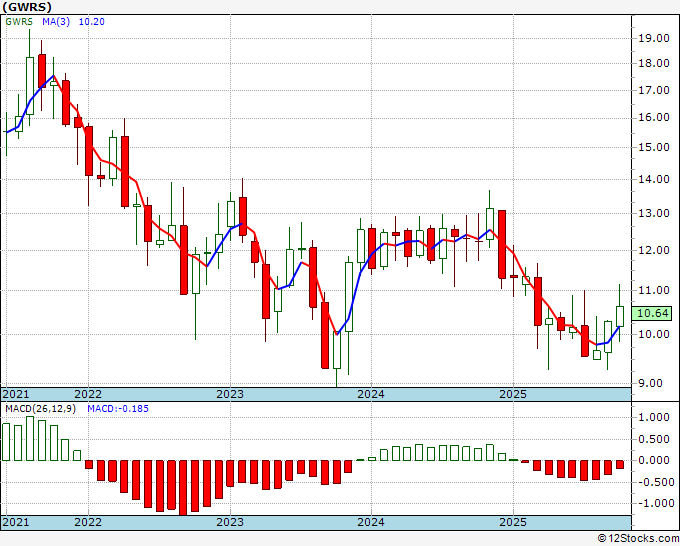Click the 17.00 price axis label
This screenshot has height=546, width=680.
pos(654,90)
